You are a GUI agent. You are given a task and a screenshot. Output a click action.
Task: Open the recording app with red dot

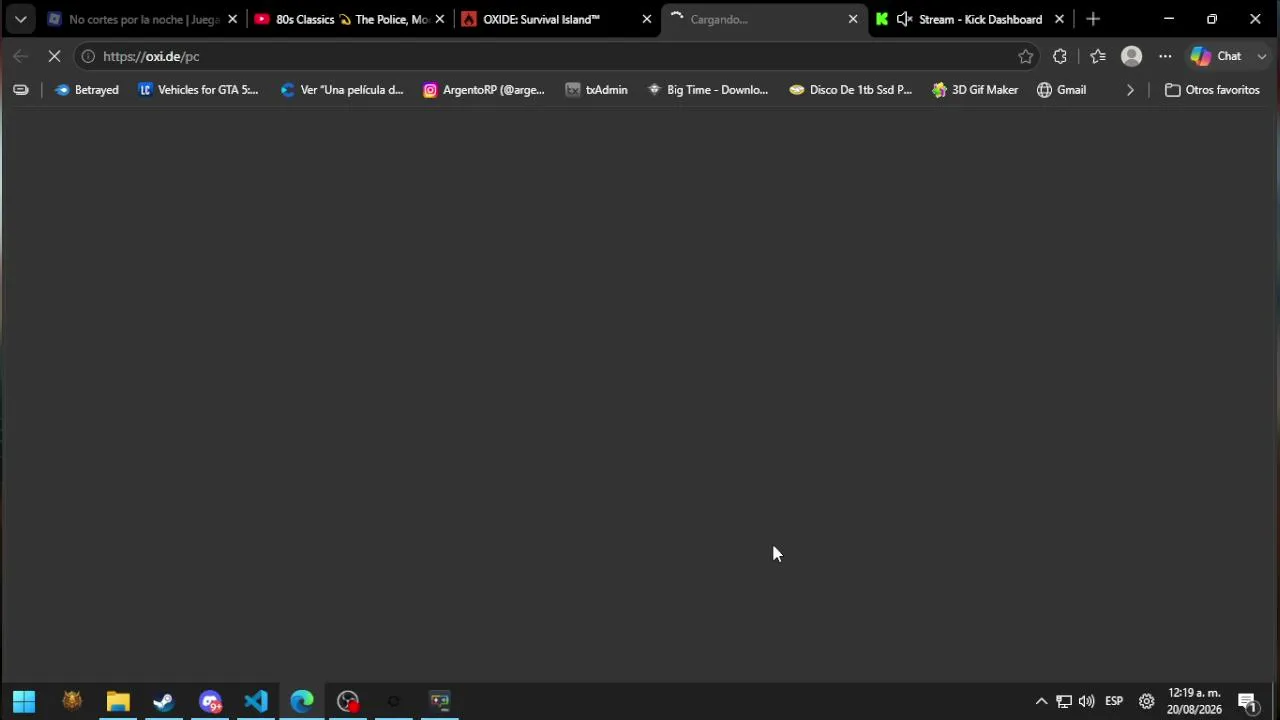[x=348, y=701]
